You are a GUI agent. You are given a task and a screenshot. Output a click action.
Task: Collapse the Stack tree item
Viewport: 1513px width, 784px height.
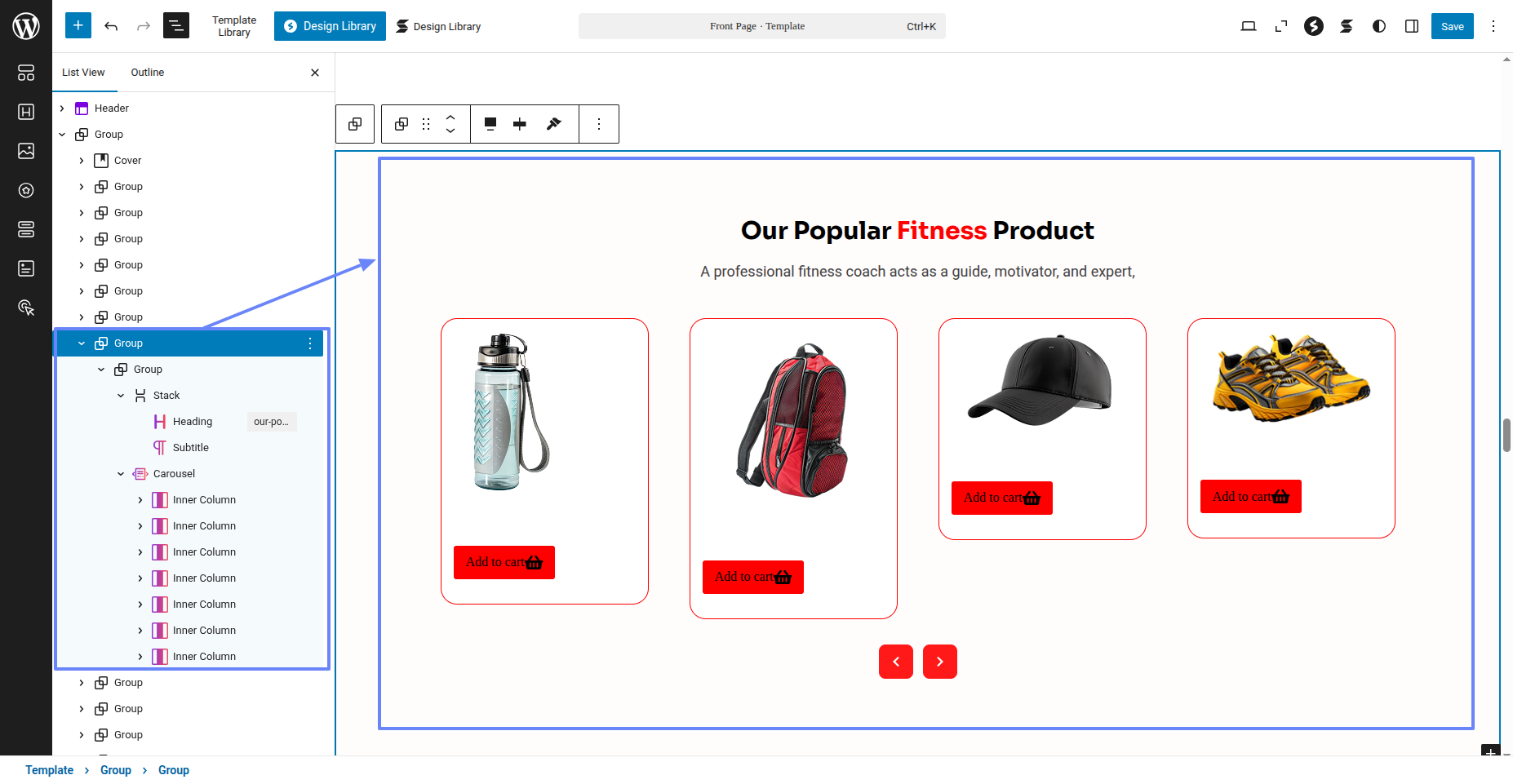(121, 396)
